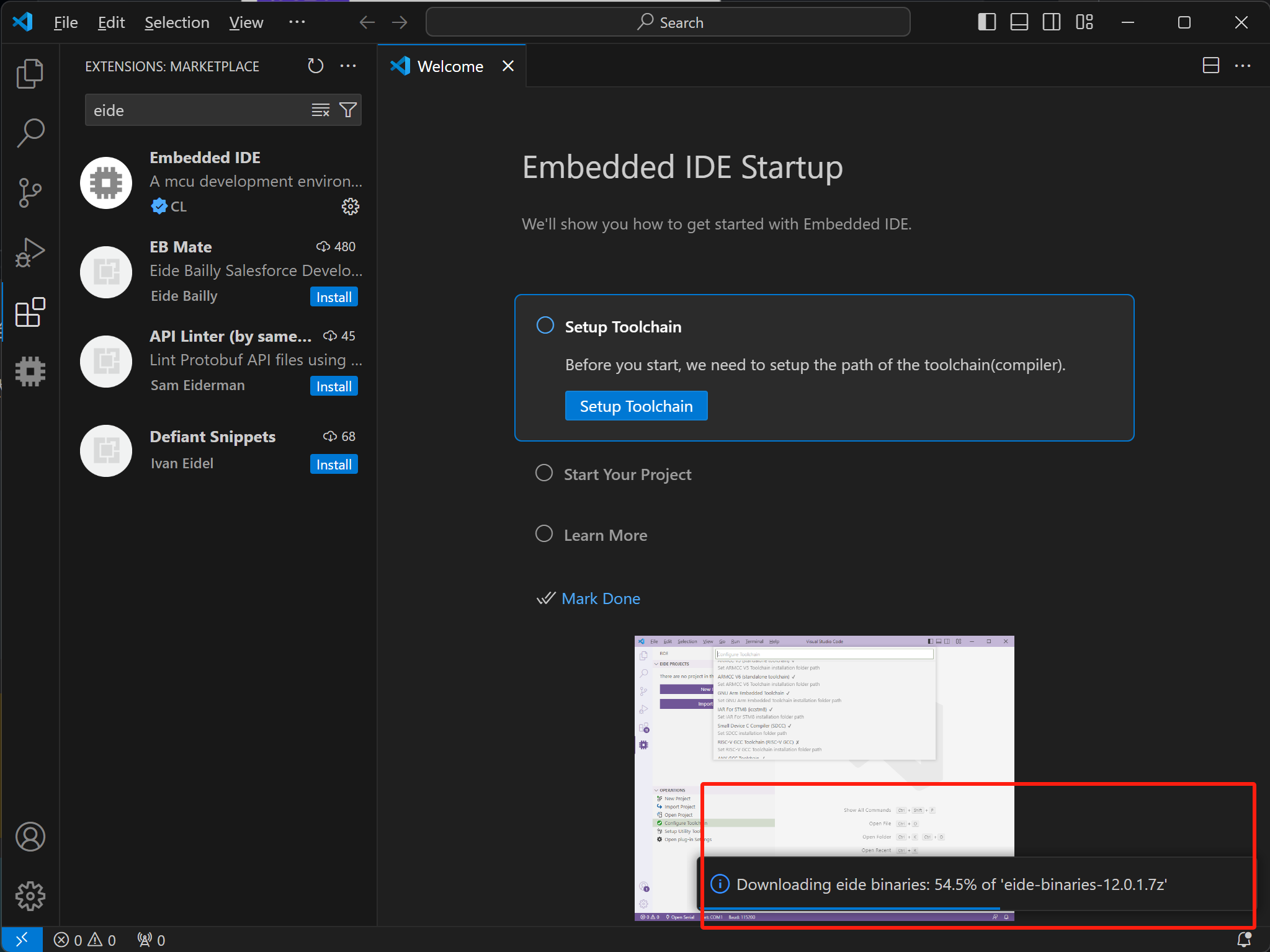Open the Edit menu
Viewport: 1270px width, 952px height.
pos(111,22)
